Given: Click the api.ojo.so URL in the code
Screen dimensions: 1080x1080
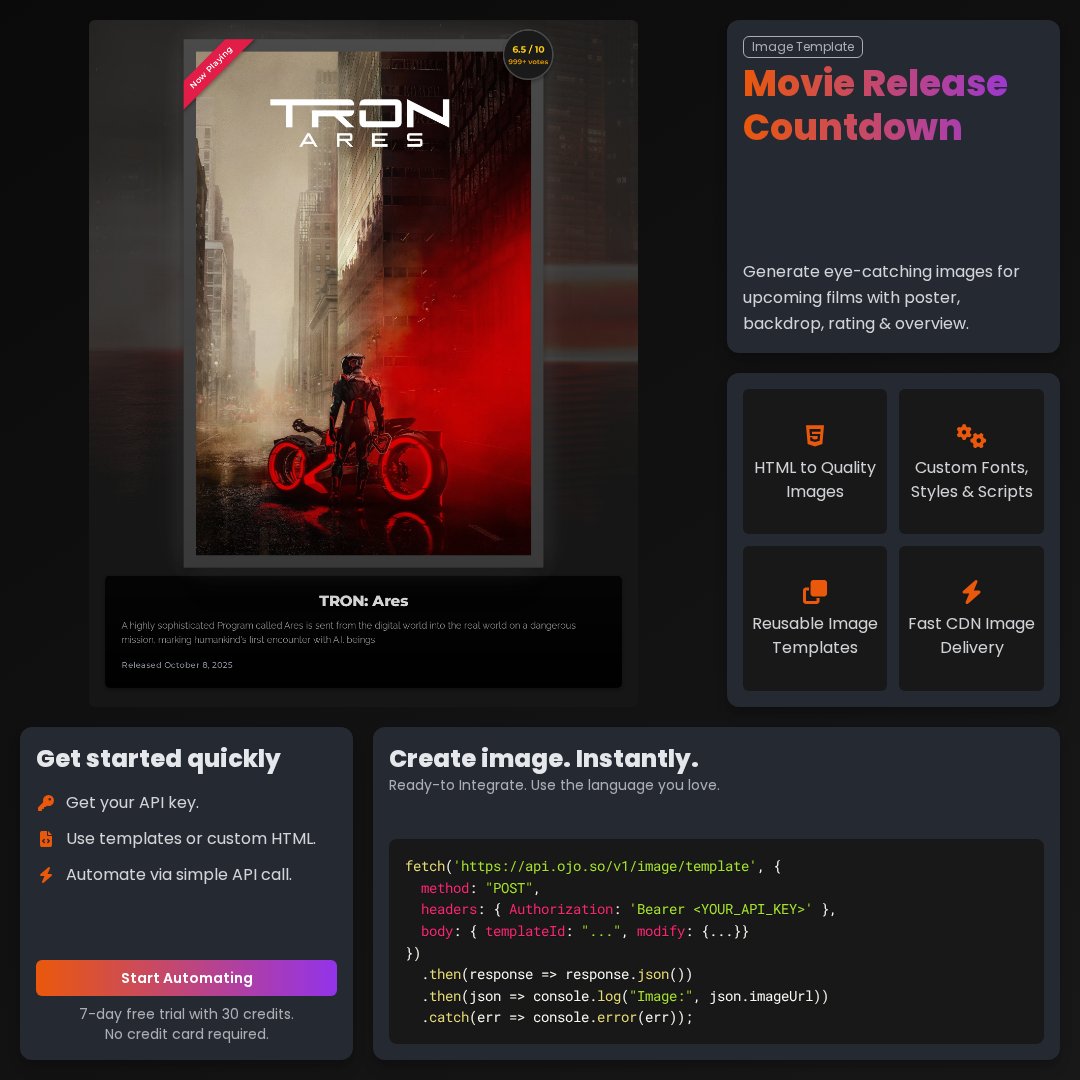Looking at the screenshot, I should (x=604, y=866).
